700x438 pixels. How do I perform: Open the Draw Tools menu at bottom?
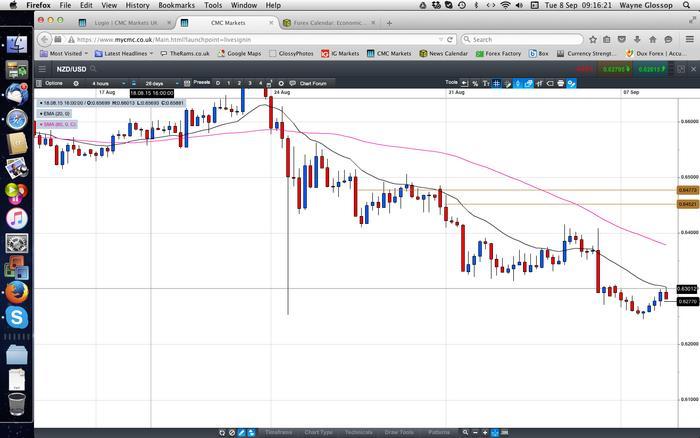(x=399, y=433)
